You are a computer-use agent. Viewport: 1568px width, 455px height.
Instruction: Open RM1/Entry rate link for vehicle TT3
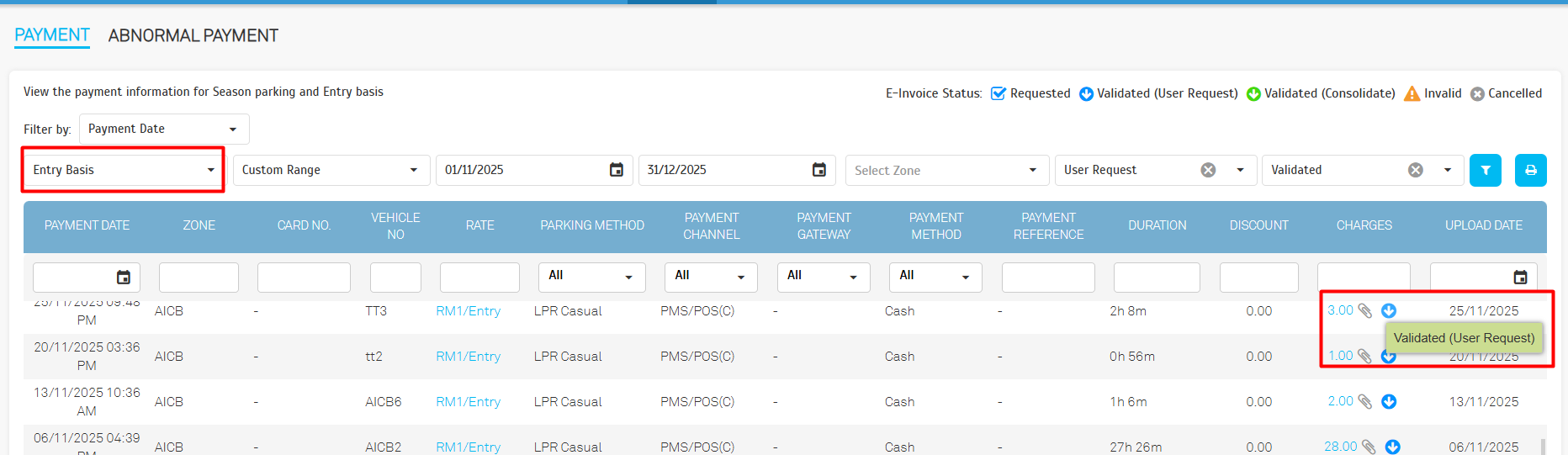(468, 311)
